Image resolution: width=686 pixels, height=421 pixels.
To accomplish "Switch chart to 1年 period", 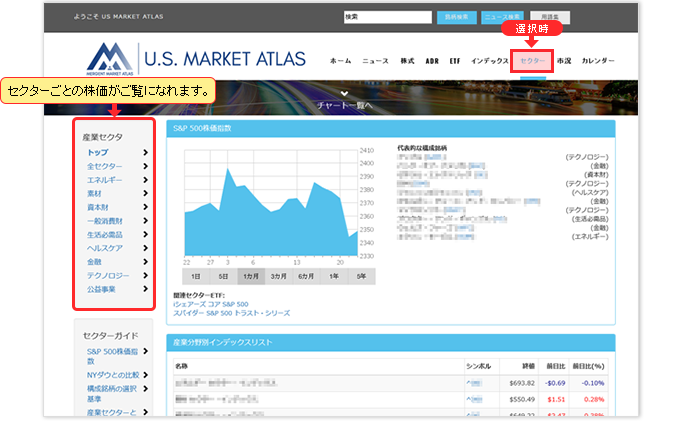I will coord(334,277).
